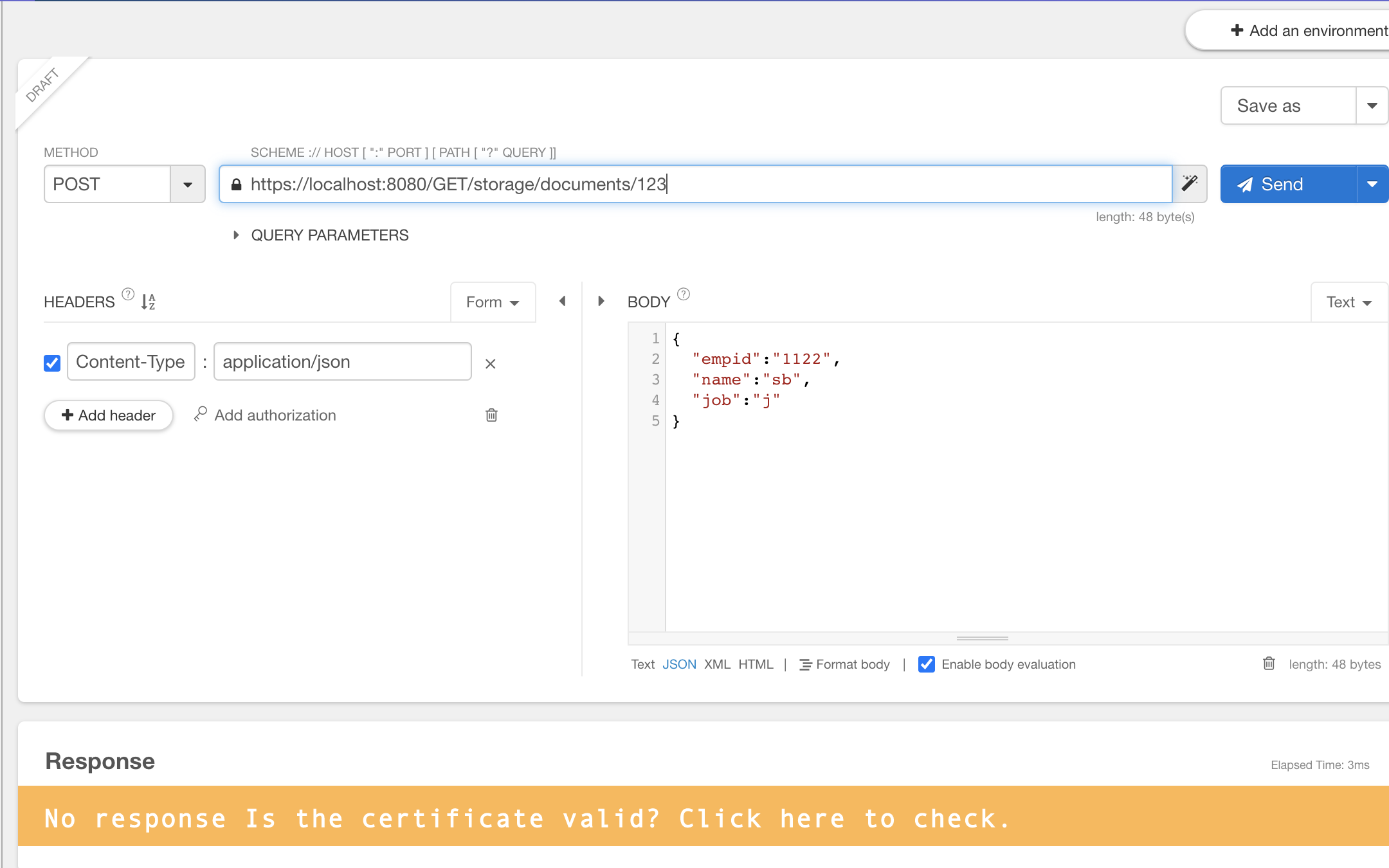Open the BODY help question mark
The height and width of the screenshot is (868, 1389).
pos(684,294)
